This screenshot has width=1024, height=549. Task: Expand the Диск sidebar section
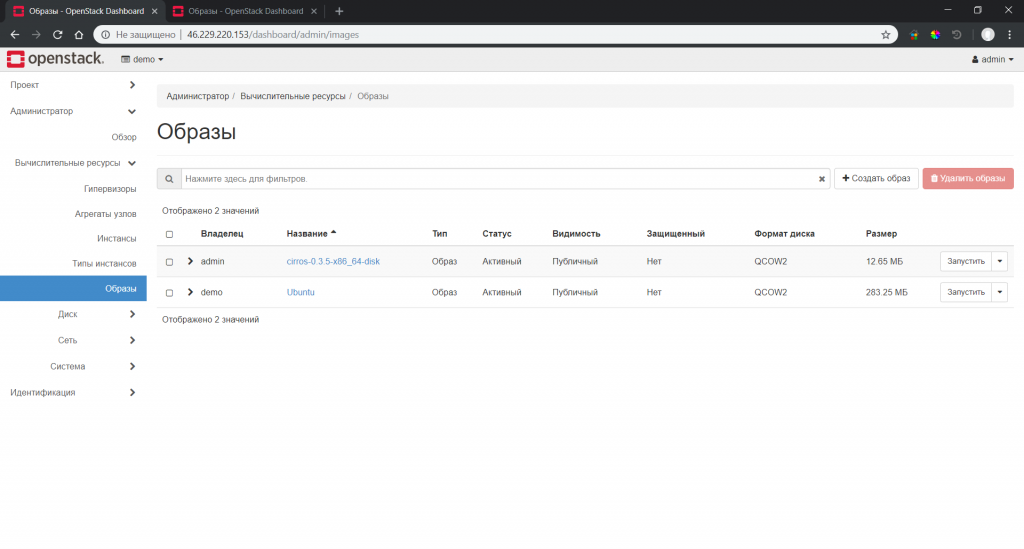(73, 314)
